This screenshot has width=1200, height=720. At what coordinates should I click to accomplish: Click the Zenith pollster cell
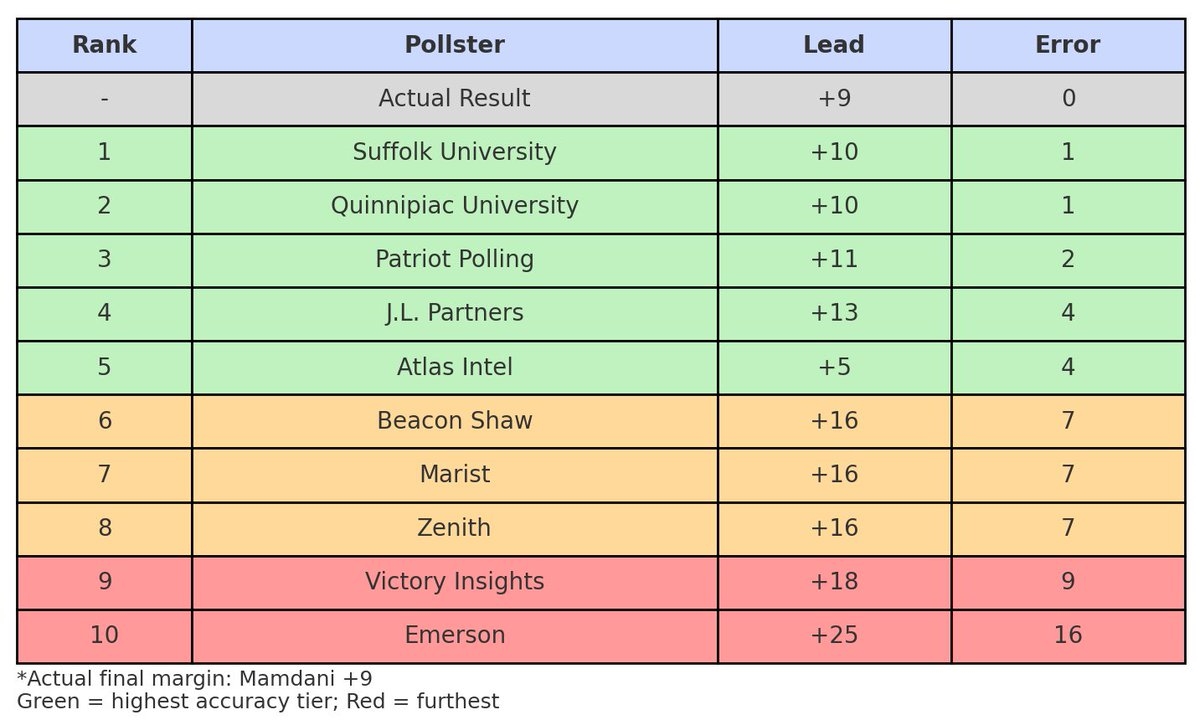[454, 528]
